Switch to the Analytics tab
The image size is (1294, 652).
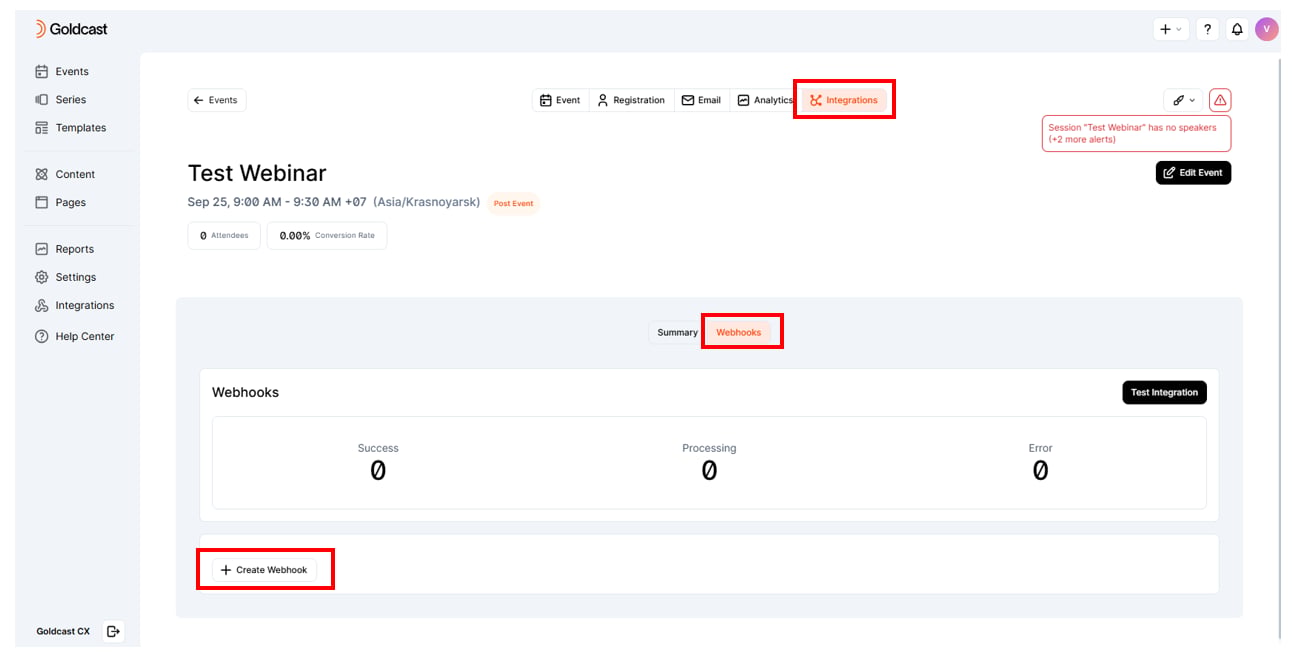(765, 100)
